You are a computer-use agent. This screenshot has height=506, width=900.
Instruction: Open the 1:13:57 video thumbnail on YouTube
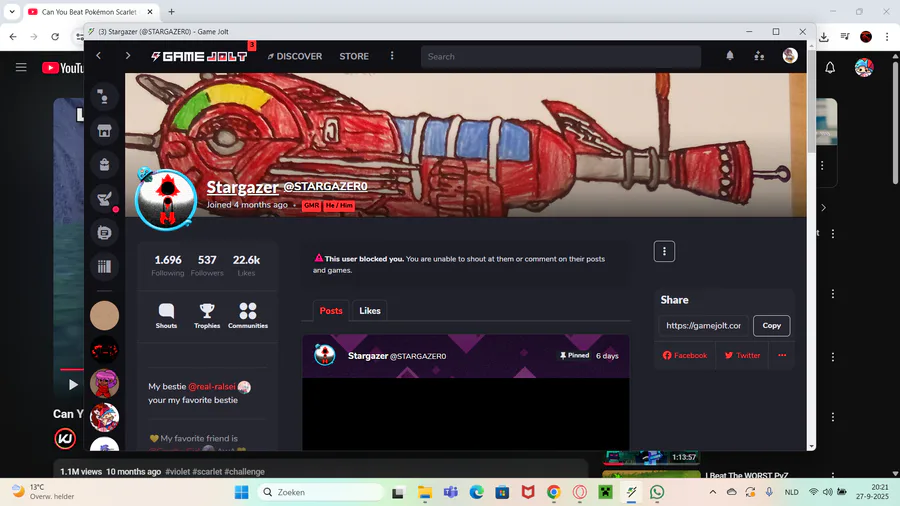click(x=651, y=457)
